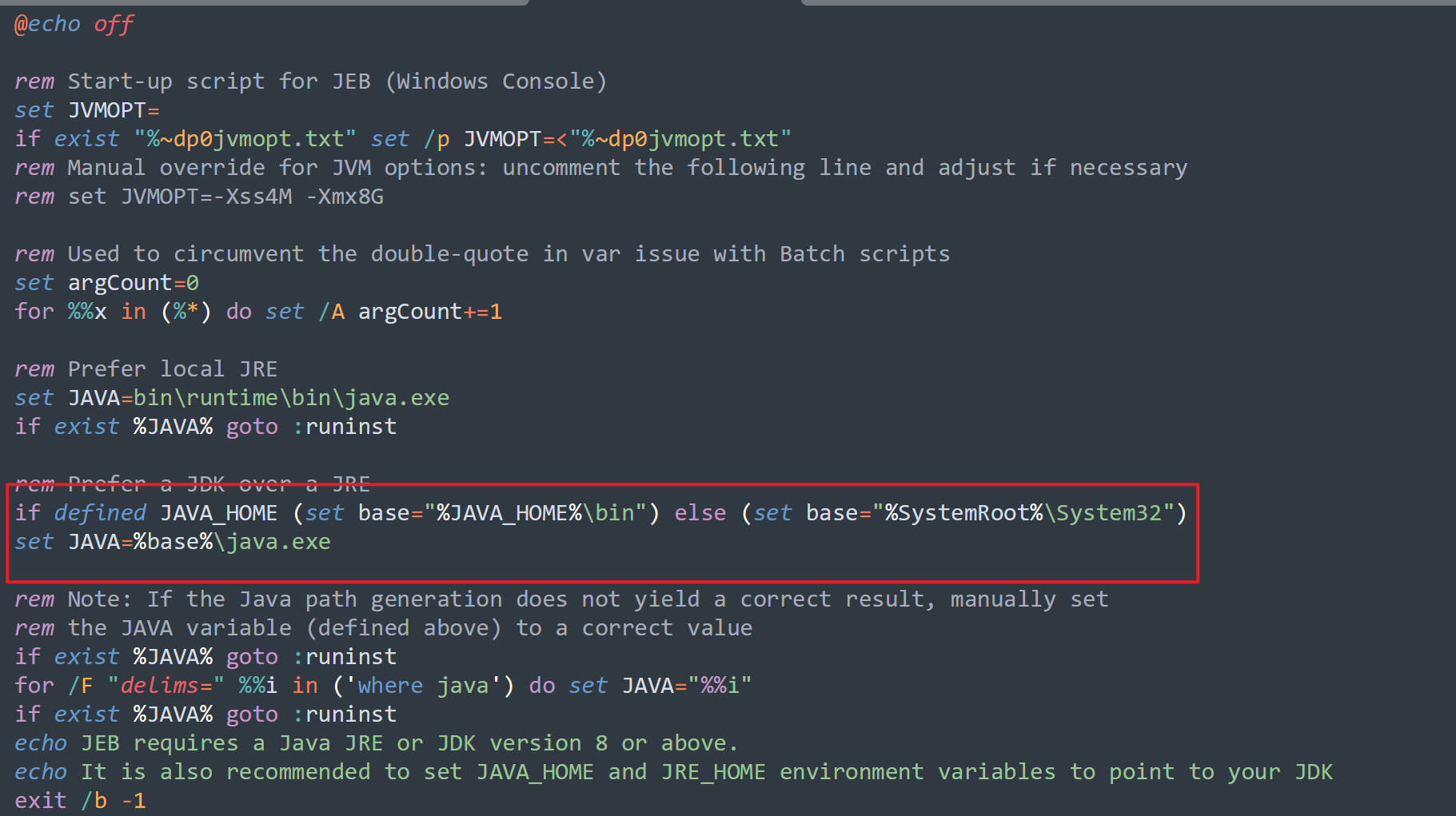1456x816 pixels.
Task: Click 'rem set JVMOPT=-Xss4M -Xmx8G' line
Action: [199, 197]
